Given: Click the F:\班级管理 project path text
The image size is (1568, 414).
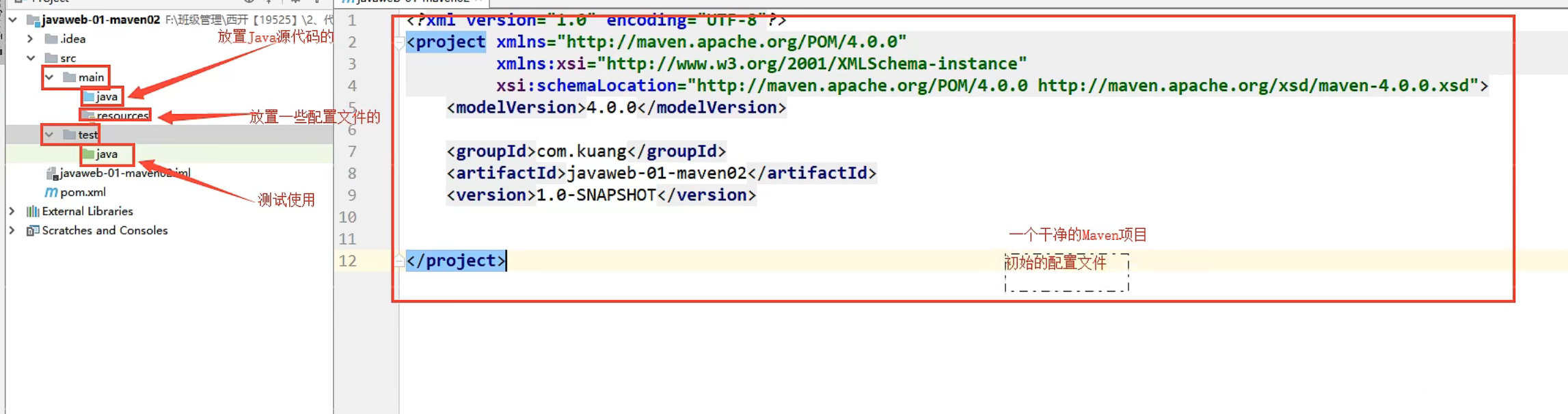Looking at the screenshot, I should click(x=249, y=20).
